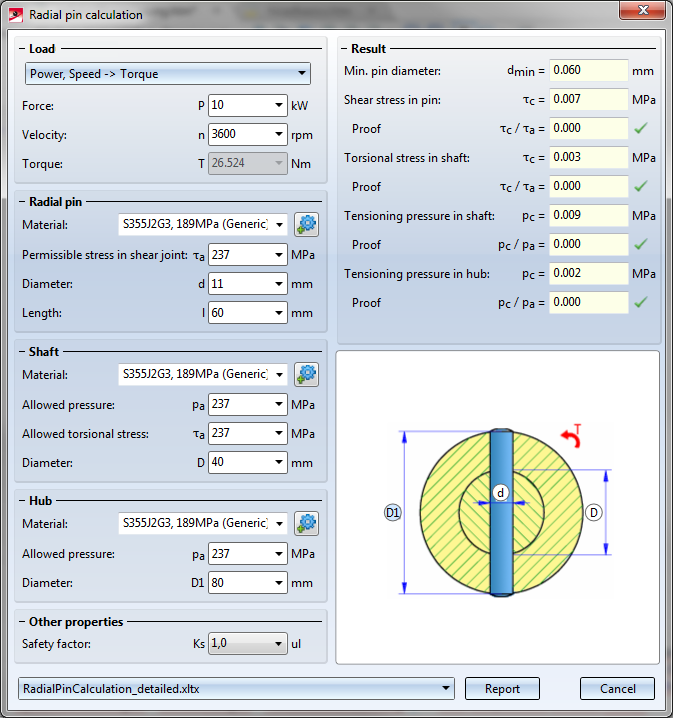Image resolution: width=673 pixels, height=718 pixels.
Task: Click the pin Length input field
Action: point(238,313)
